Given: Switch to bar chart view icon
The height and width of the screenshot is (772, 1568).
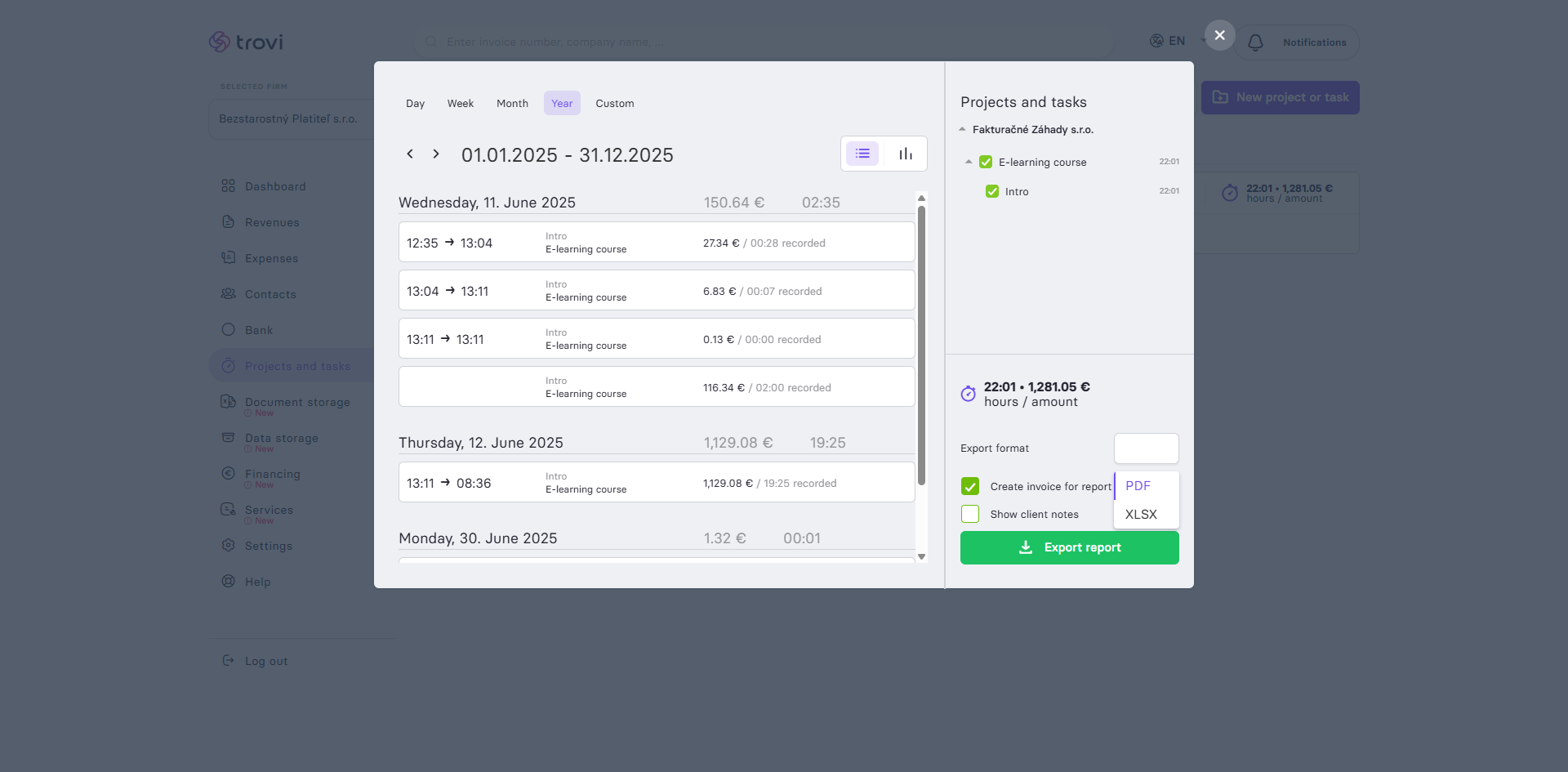Looking at the screenshot, I should [906, 154].
